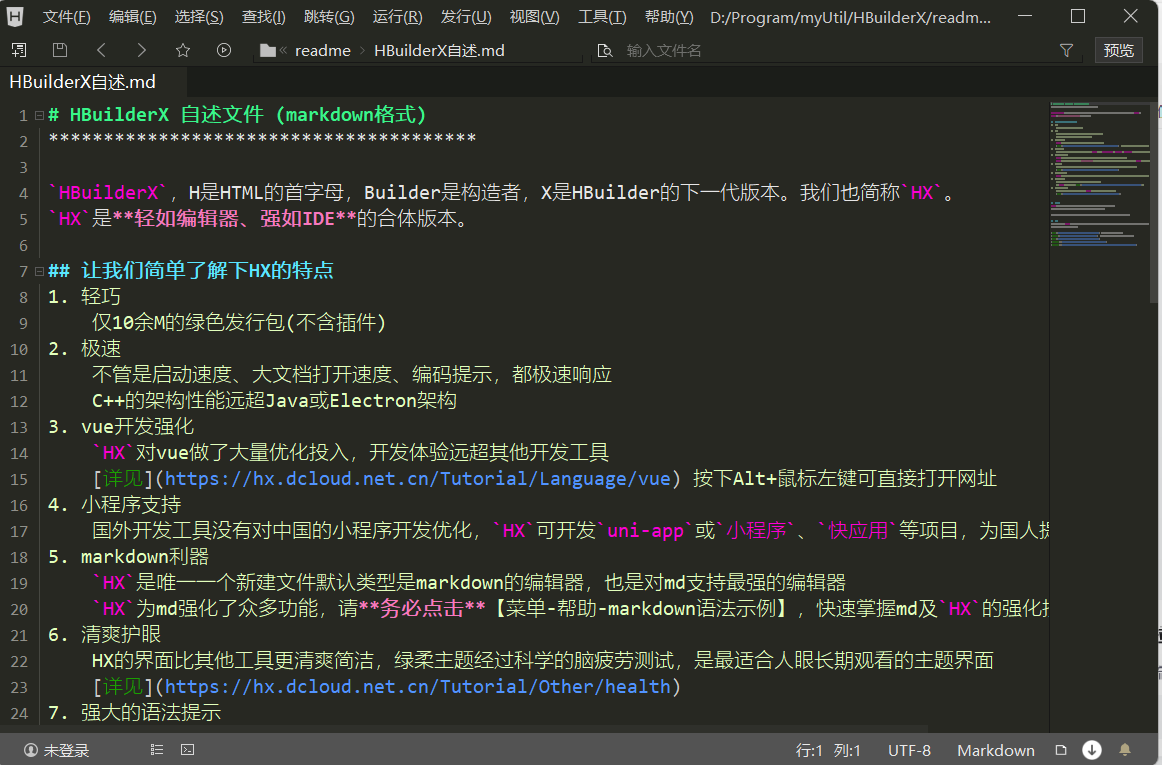Click the file search magnifier icon

click(x=605, y=50)
